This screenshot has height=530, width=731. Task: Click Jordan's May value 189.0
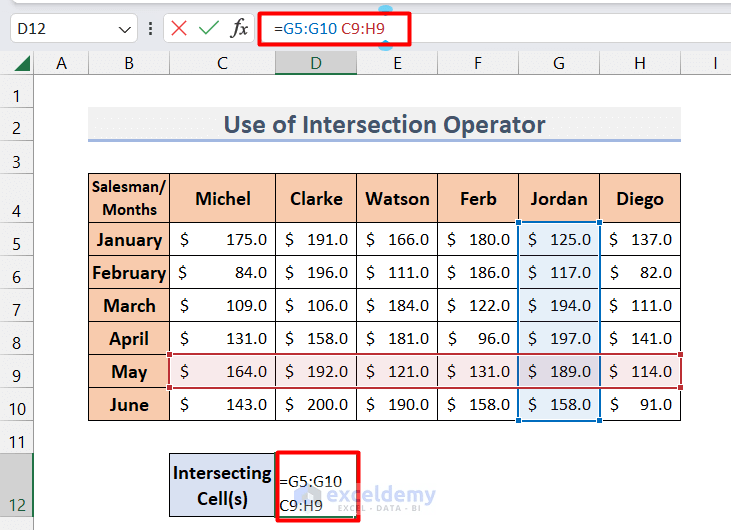click(x=559, y=372)
